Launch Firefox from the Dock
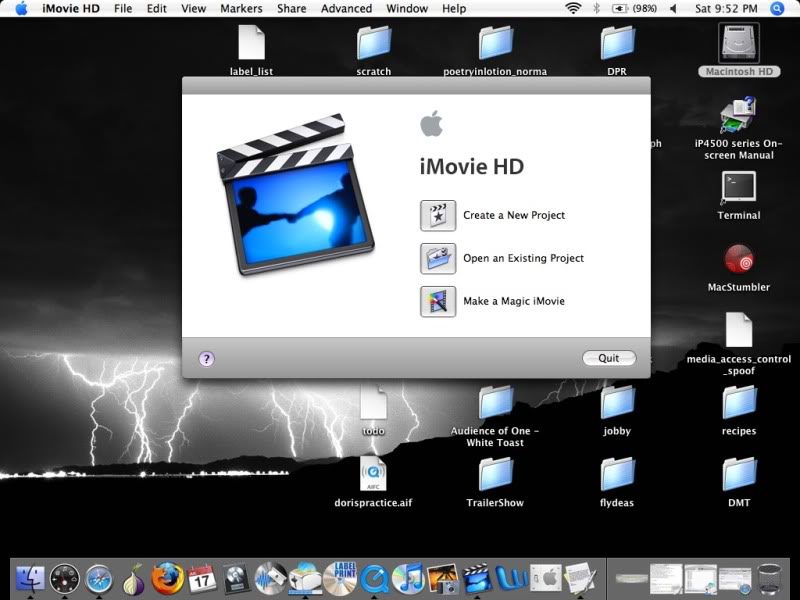800x600 pixels. click(167, 579)
